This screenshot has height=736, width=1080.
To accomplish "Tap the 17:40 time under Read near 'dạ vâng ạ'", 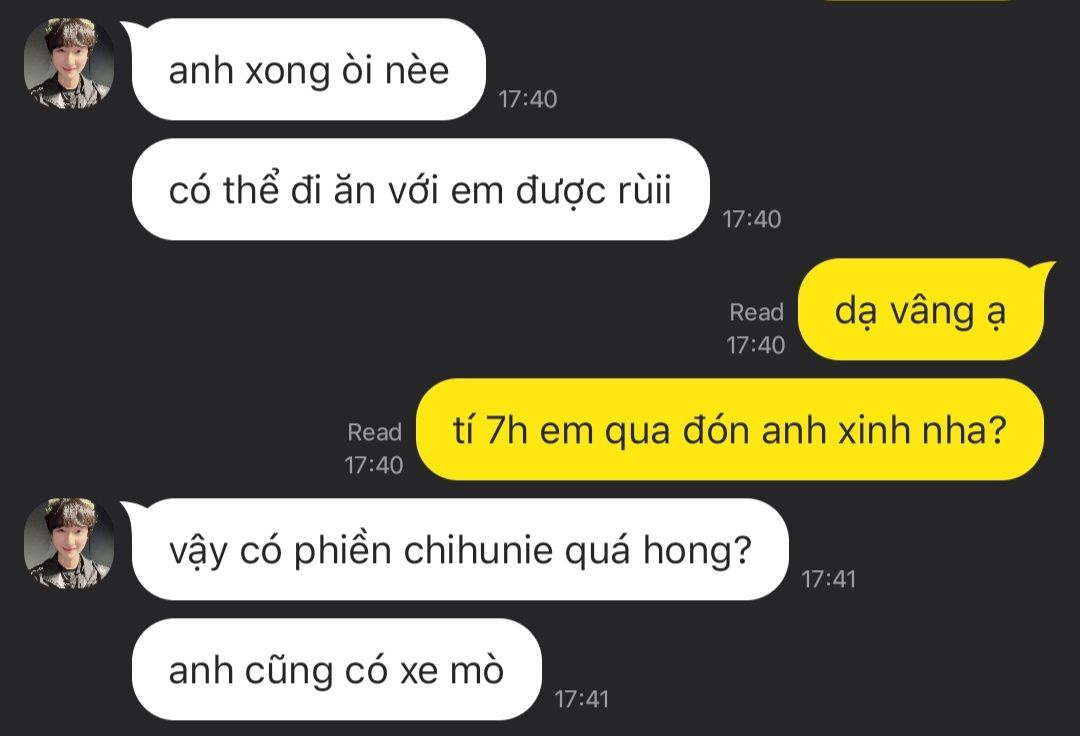I will pyautogui.click(x=756, y=345).
